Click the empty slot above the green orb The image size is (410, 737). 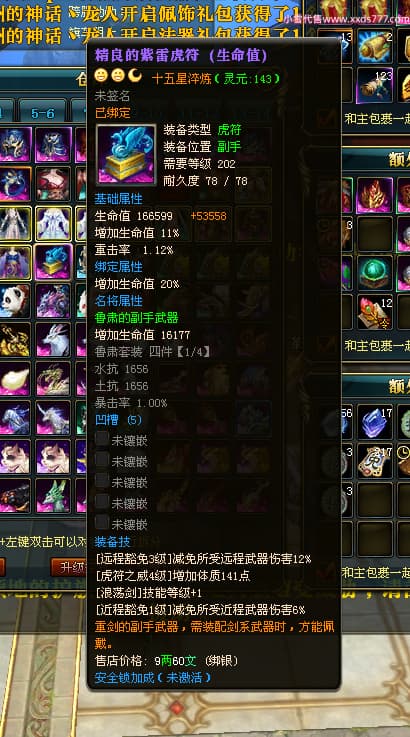(374, 234)
